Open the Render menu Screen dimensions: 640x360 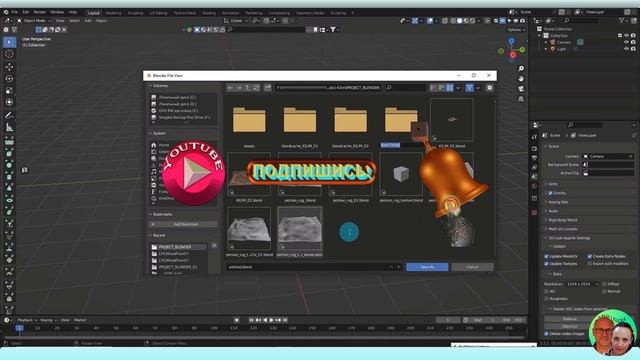[x=40, y=12]
